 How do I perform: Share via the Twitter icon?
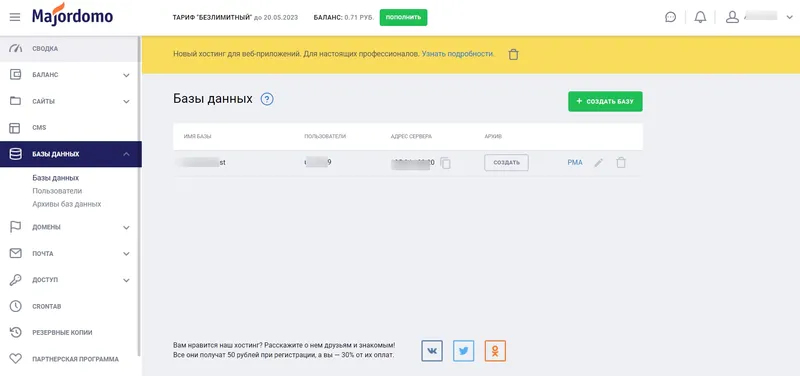coord(464,351)
